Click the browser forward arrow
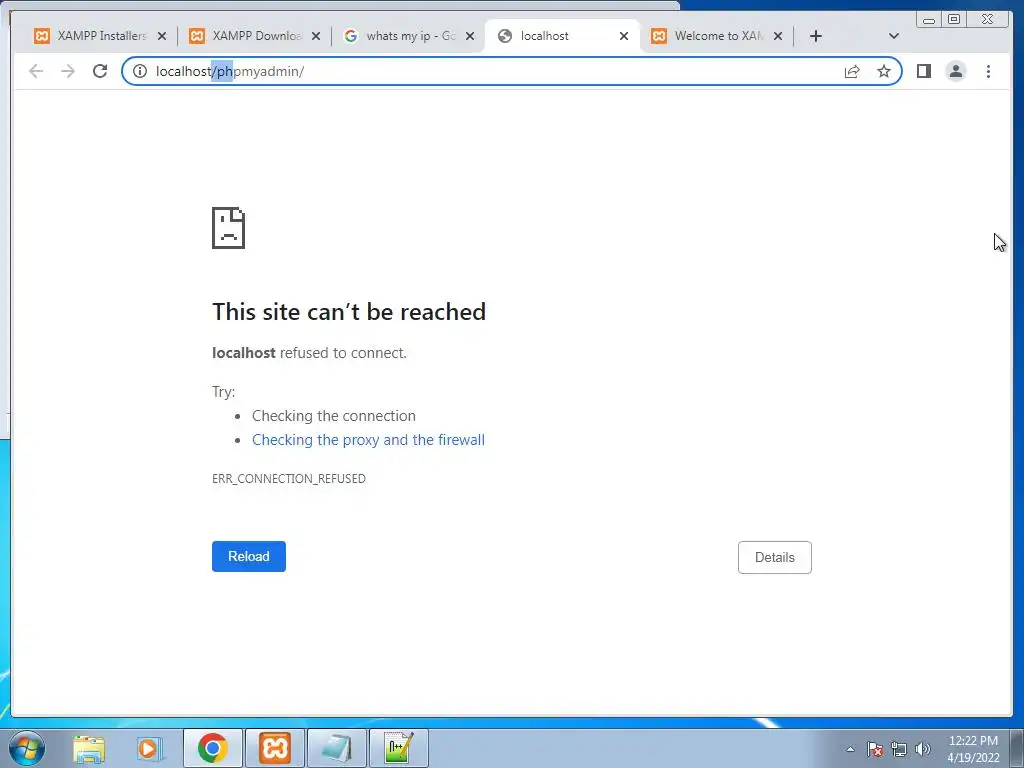 click(x=68, y=71)
